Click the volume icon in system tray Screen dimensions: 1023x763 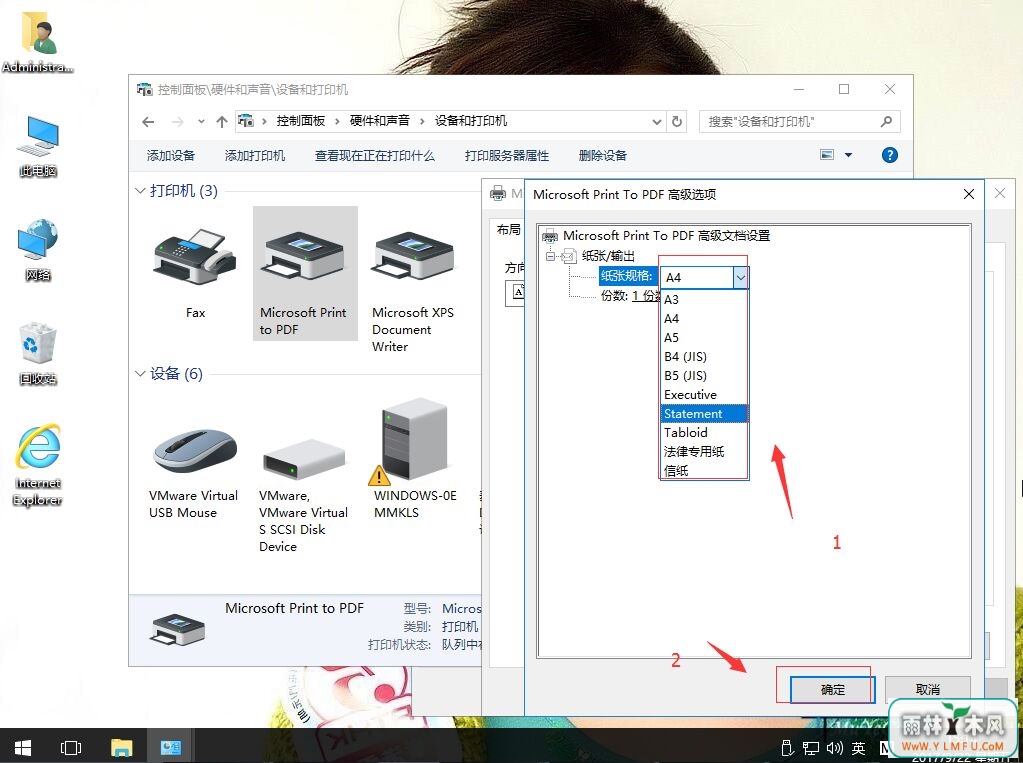coord(834,748)
